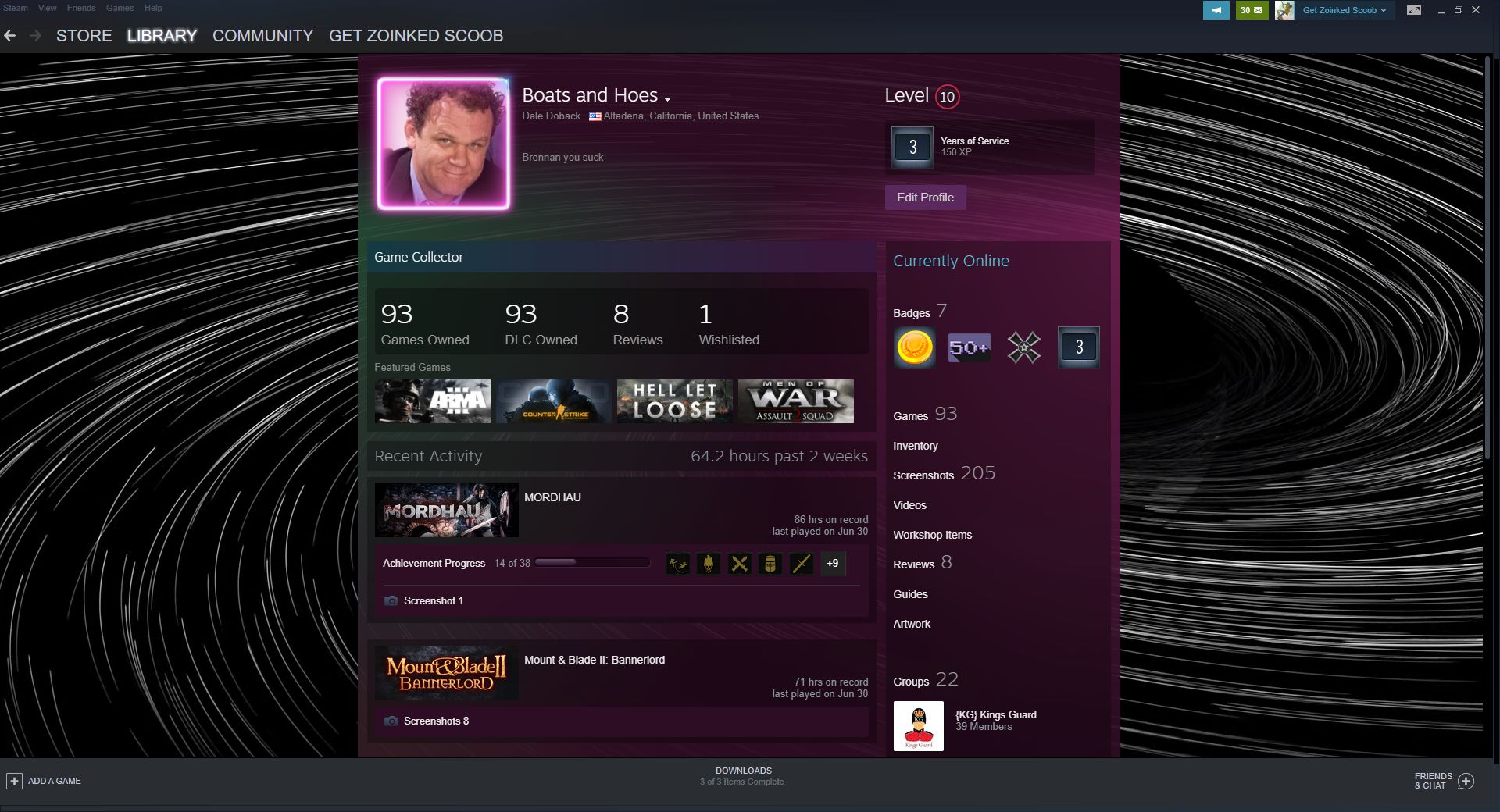The image size is (1500, 812).
Task: Click the camera icon next to Screenshot 1
Action: click(391, 601)
